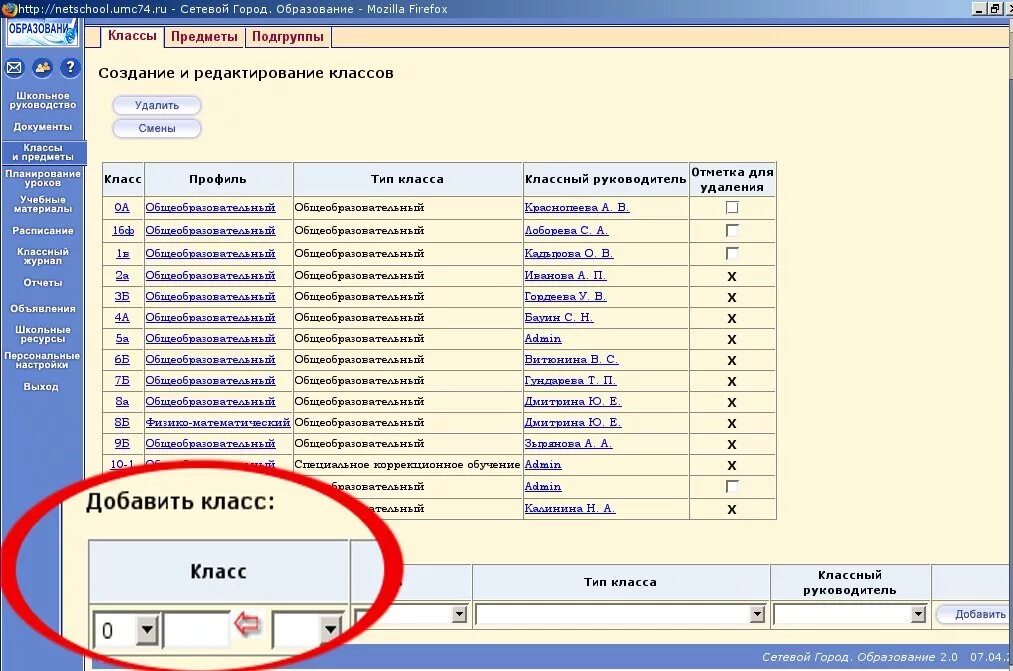Open Классный журнал in sidebar
Viewport: 1013px width, 671px height.
43,256
